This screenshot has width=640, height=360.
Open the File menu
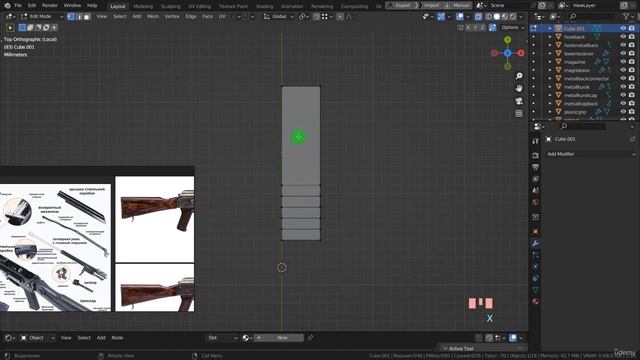point(18,6)
